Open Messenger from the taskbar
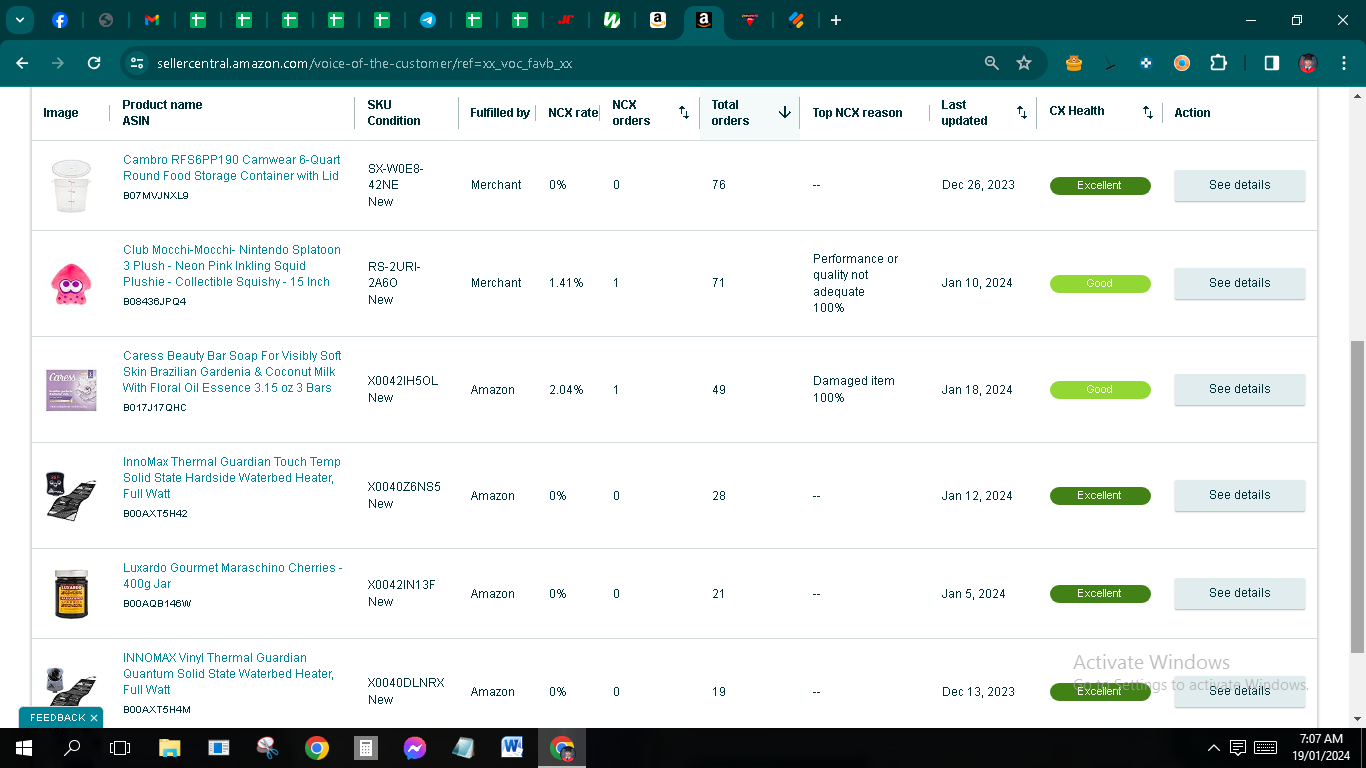Screen dimensions: 1366x768 (x=415, y=747)
